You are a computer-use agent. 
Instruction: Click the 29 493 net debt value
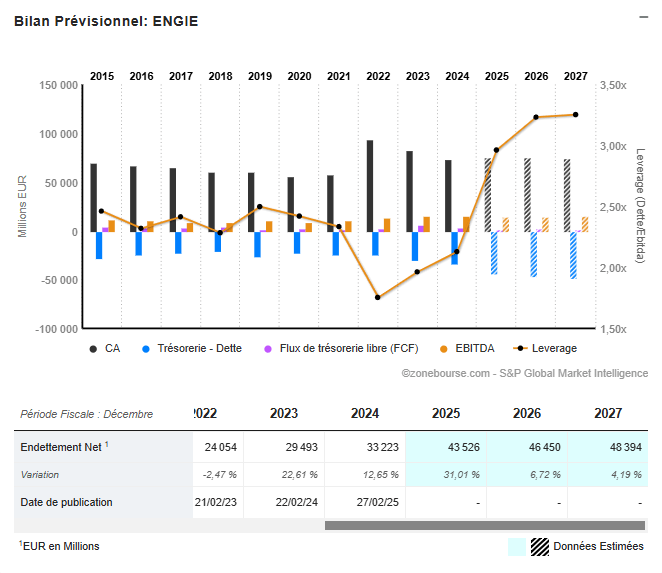pos(301,447)
